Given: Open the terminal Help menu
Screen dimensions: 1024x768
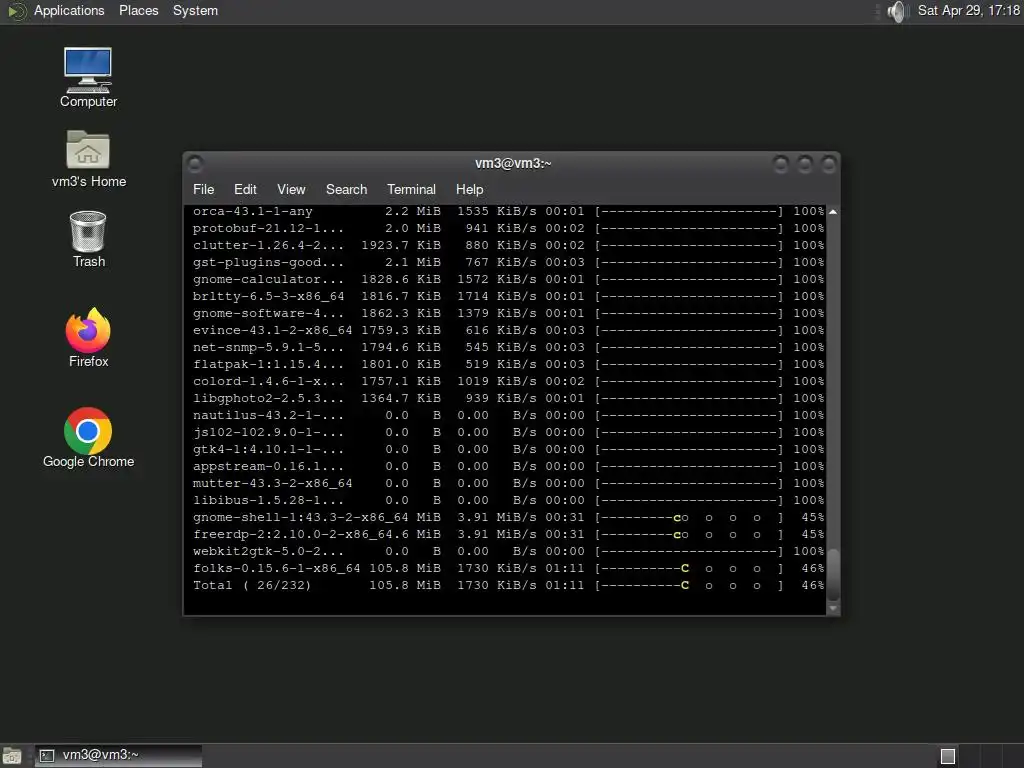Looking at the screenshot, I should pos(469,189).
